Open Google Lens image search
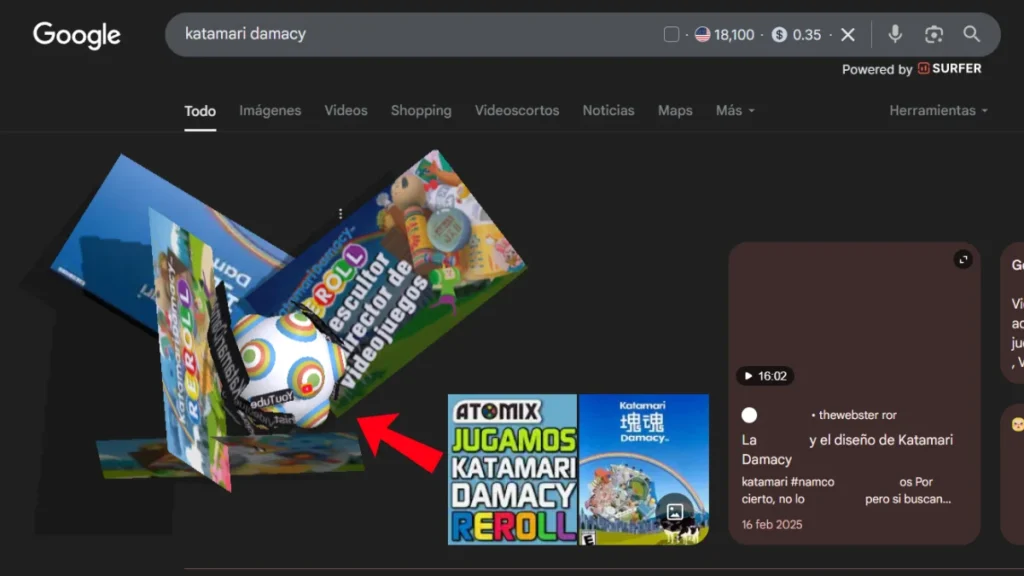1024x576 pixels. click(933, 34)
